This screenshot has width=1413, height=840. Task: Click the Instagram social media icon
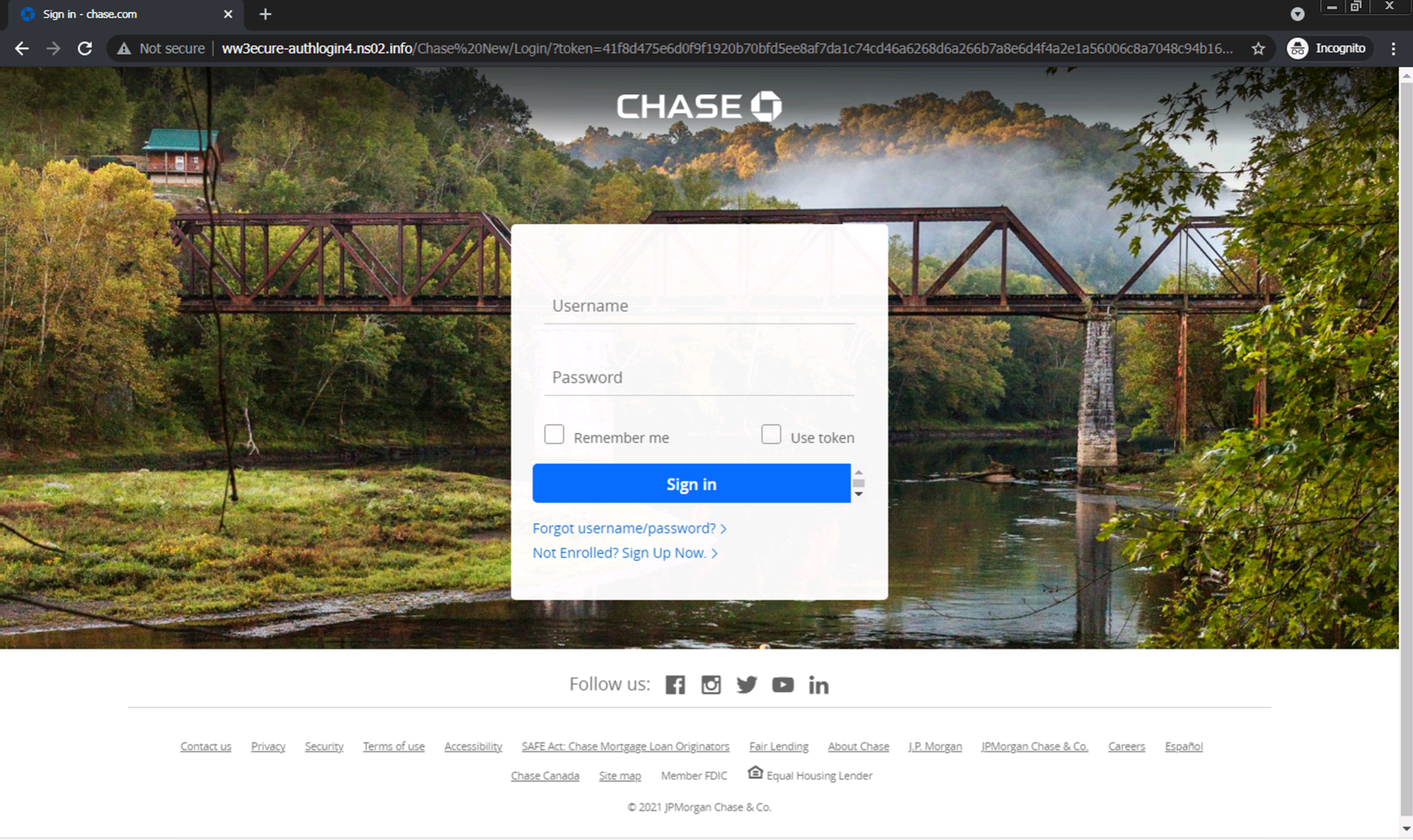click(x=711, y=684)
